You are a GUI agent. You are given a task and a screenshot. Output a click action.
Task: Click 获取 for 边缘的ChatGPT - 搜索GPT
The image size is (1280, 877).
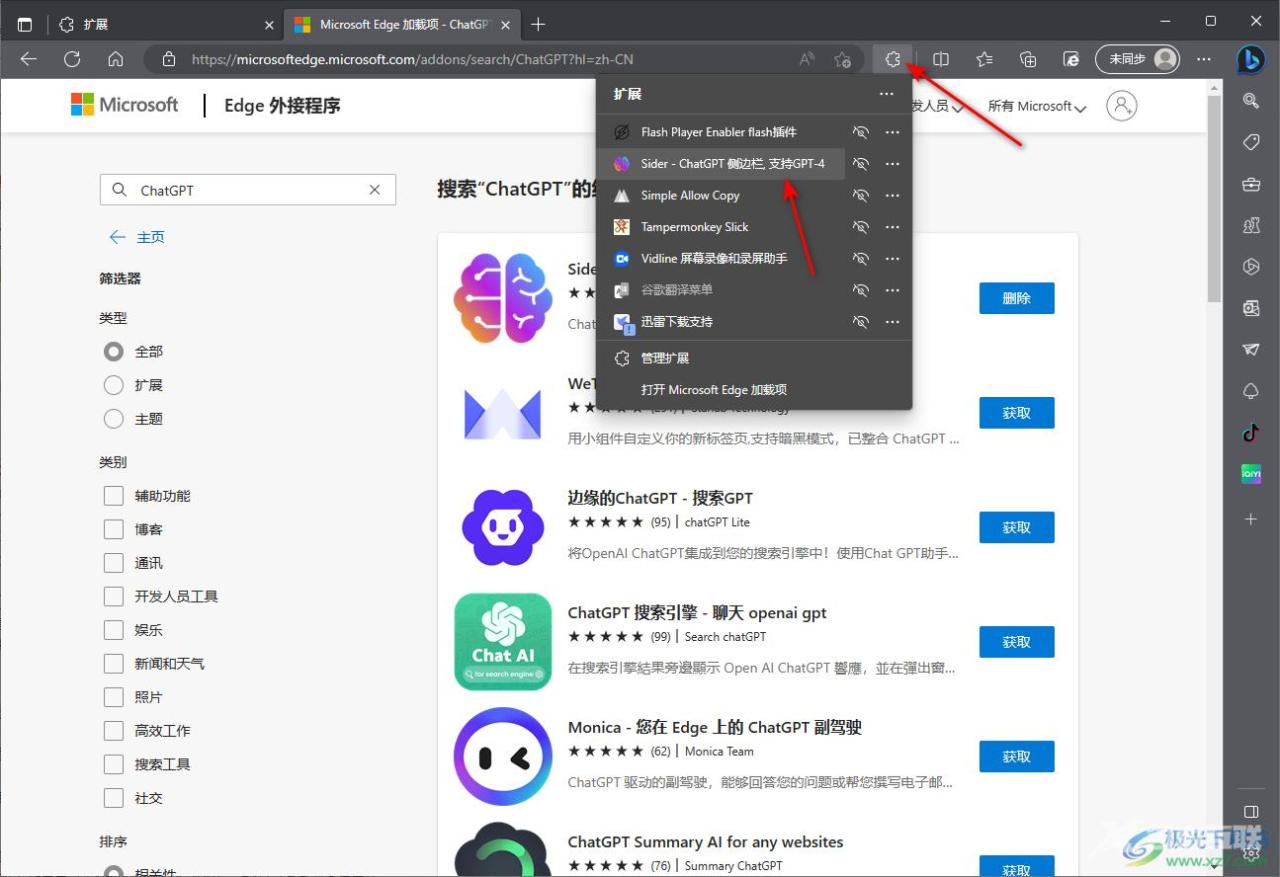tap(1016, 527)
